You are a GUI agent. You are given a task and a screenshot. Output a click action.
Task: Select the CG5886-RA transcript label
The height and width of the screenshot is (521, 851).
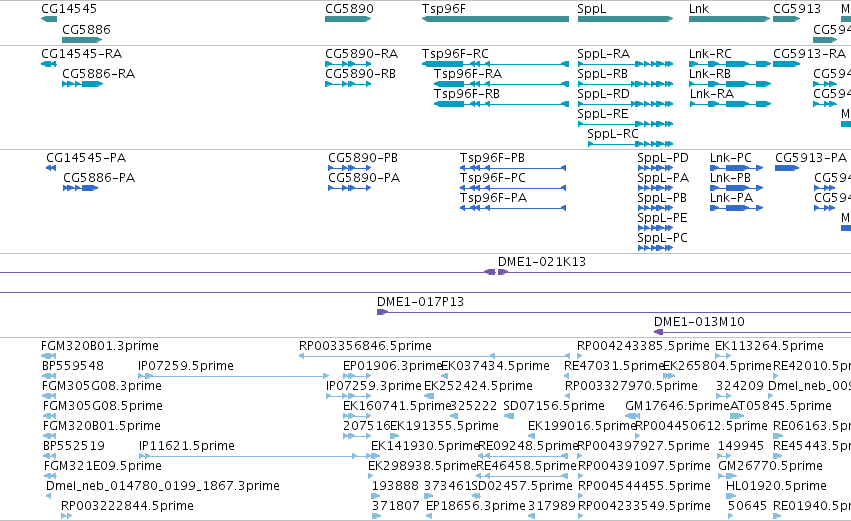[99, 74]
